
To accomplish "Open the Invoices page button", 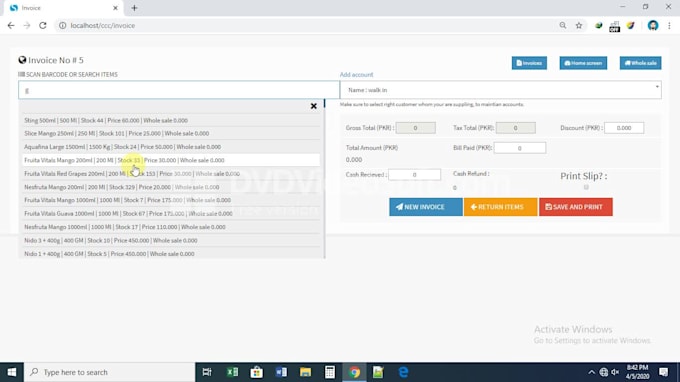I will 529,63.
